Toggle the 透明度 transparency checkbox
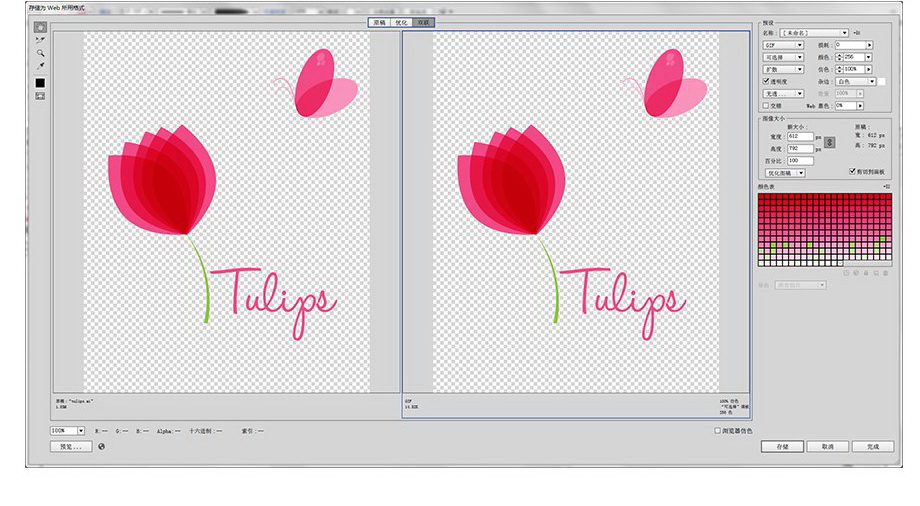This screenshot has width=920, height=506. (x=766, y=81)
